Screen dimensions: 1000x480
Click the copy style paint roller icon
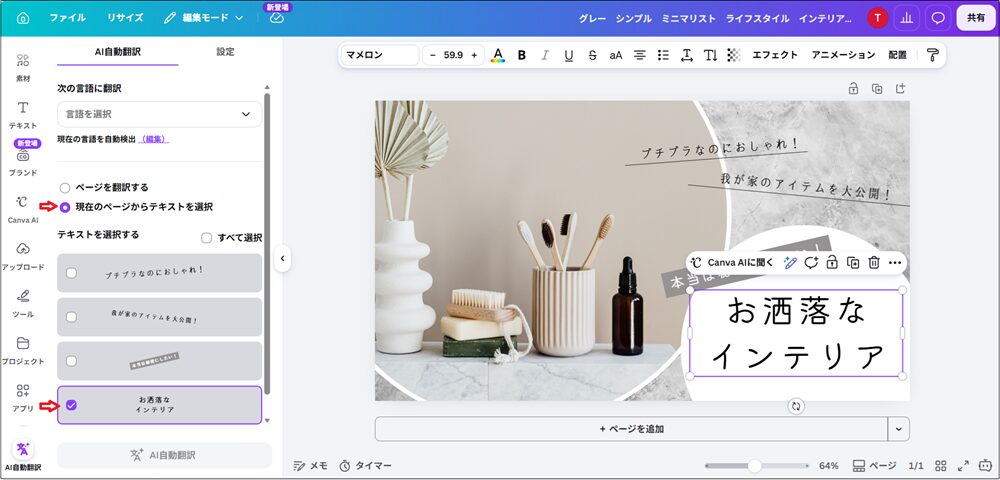(x=932, y=55)
